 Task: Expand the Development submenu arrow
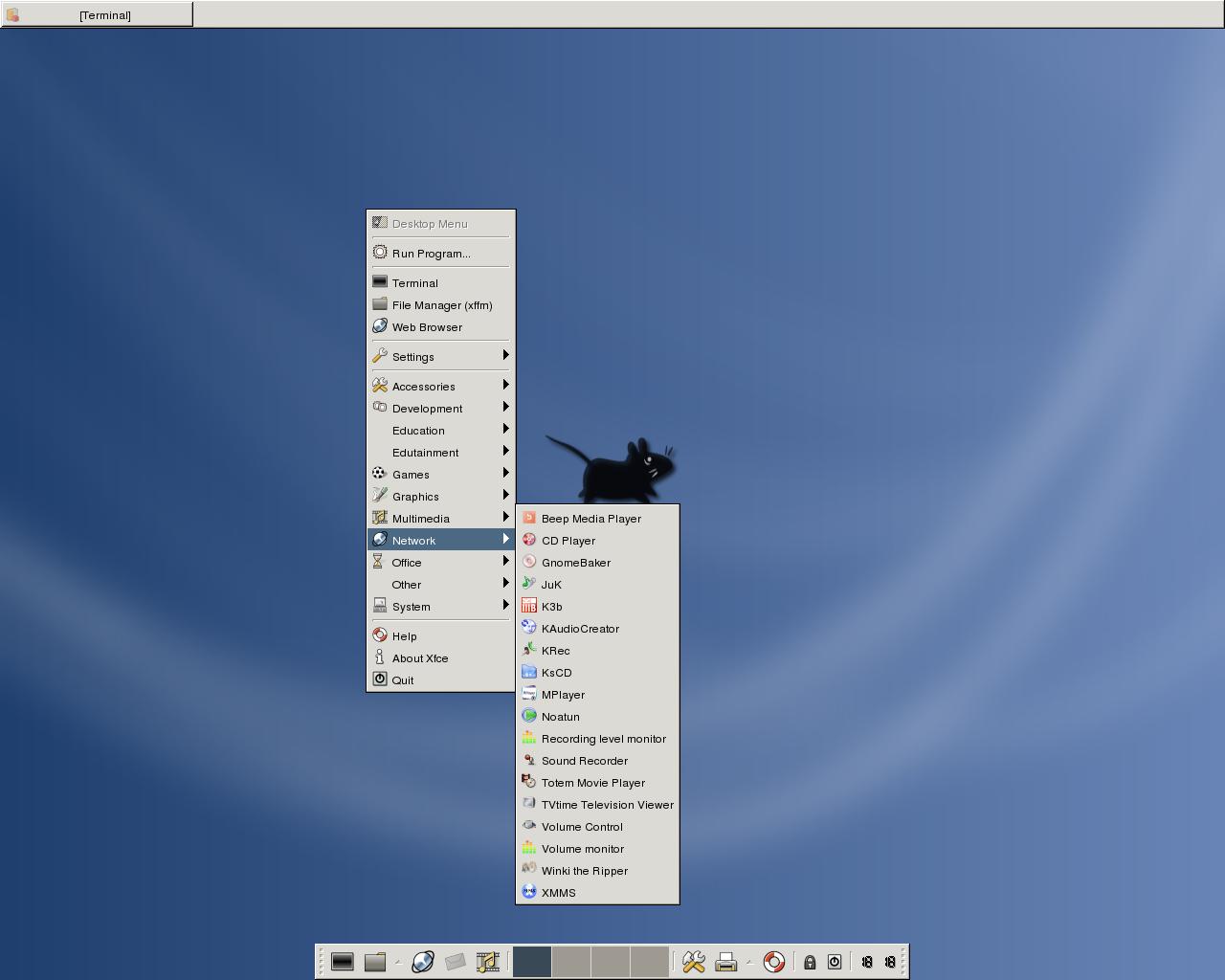click(x=505, y=407)
